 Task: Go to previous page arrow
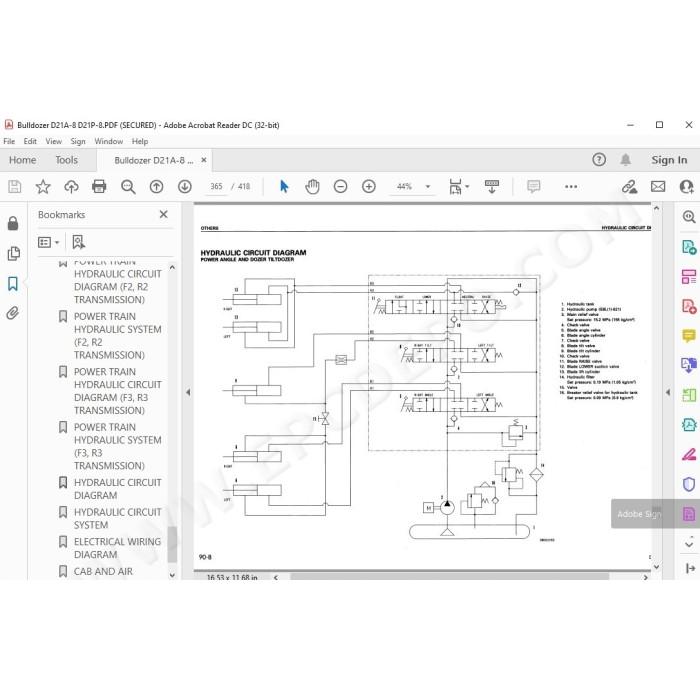[x=156, y=186]
